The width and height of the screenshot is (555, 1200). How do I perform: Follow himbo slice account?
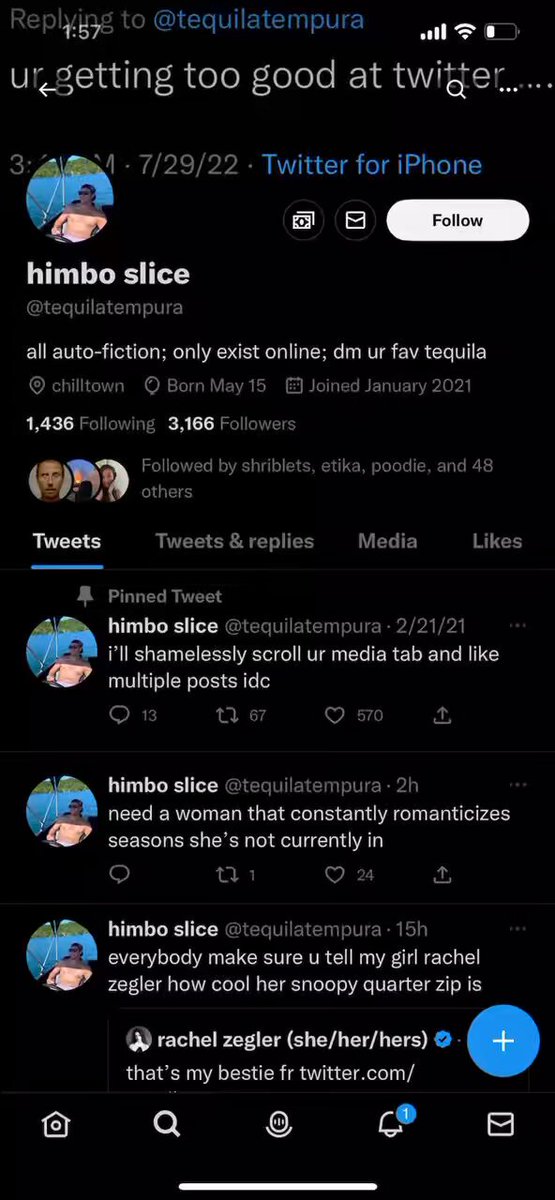pos(457,220)
